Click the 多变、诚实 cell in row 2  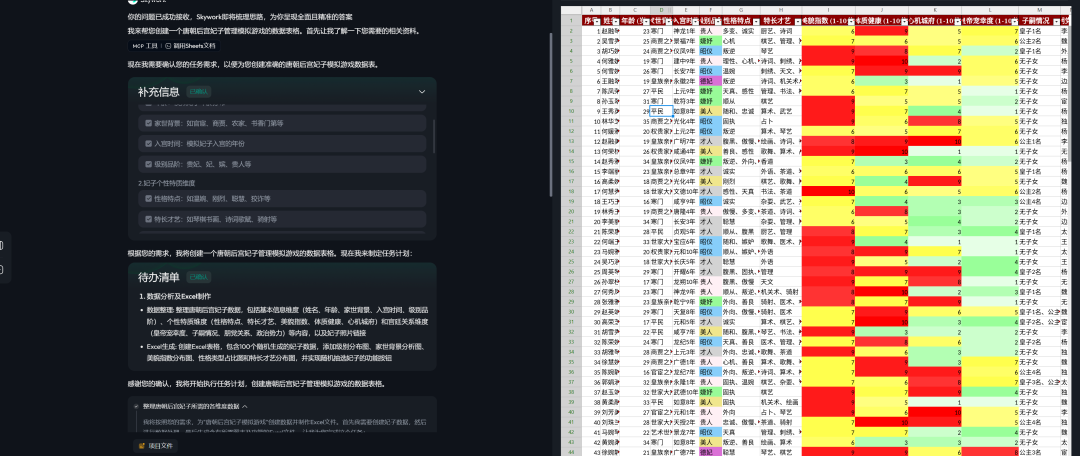[740, 31]
